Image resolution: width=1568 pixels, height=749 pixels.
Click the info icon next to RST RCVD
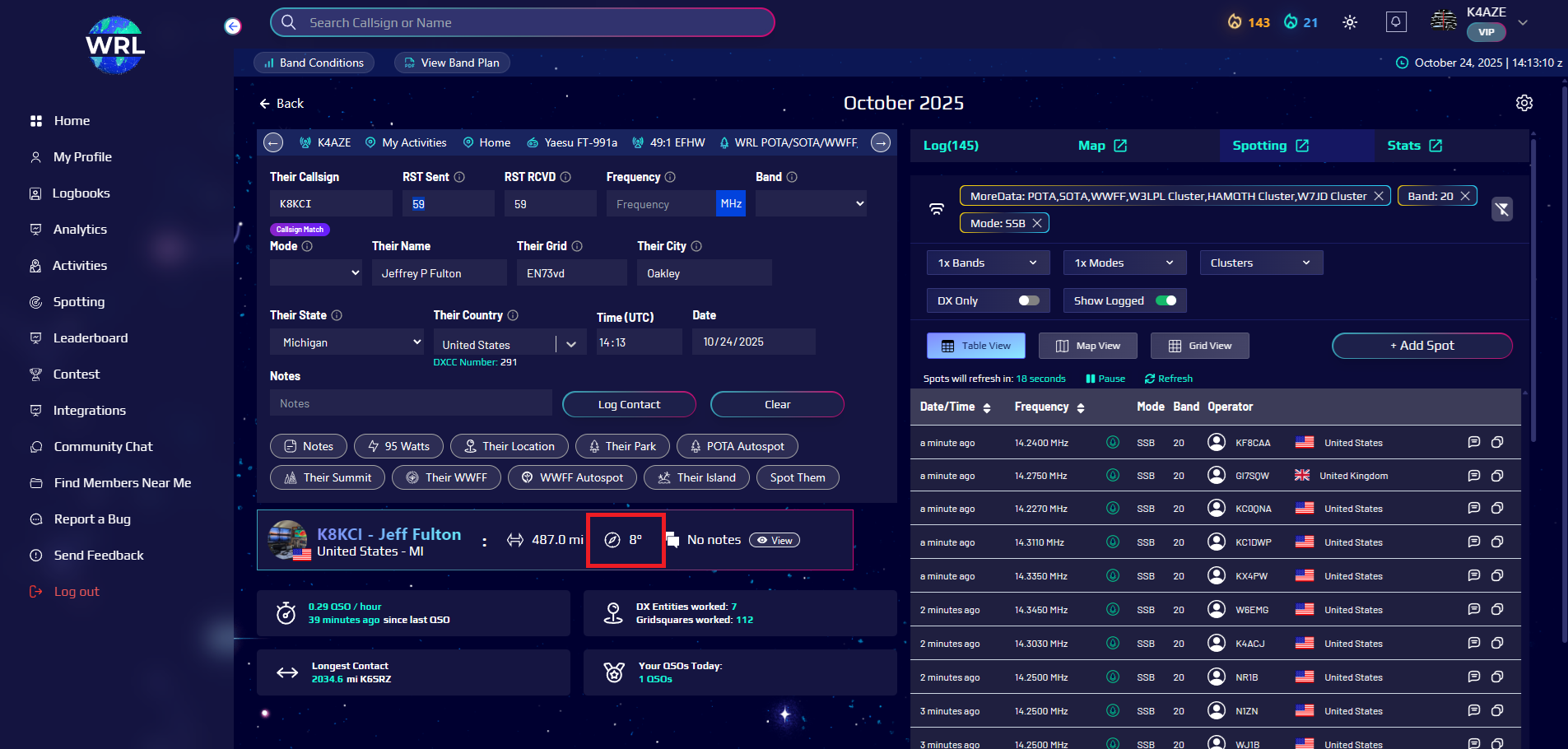(565, 177)
